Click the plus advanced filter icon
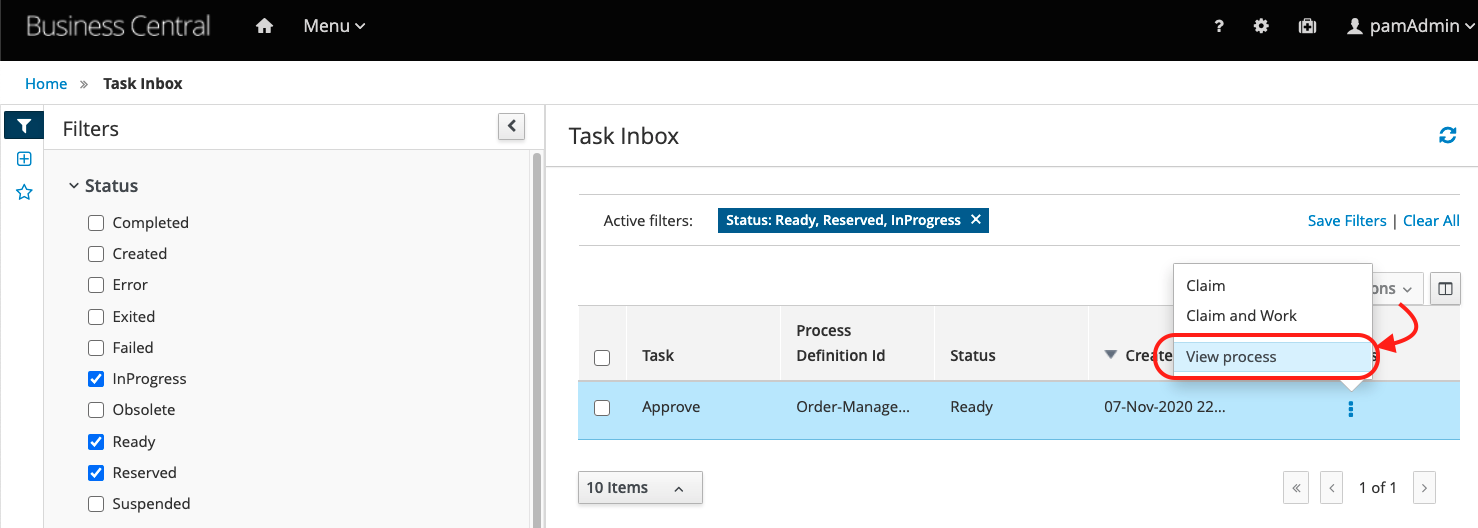 [24, 159]
